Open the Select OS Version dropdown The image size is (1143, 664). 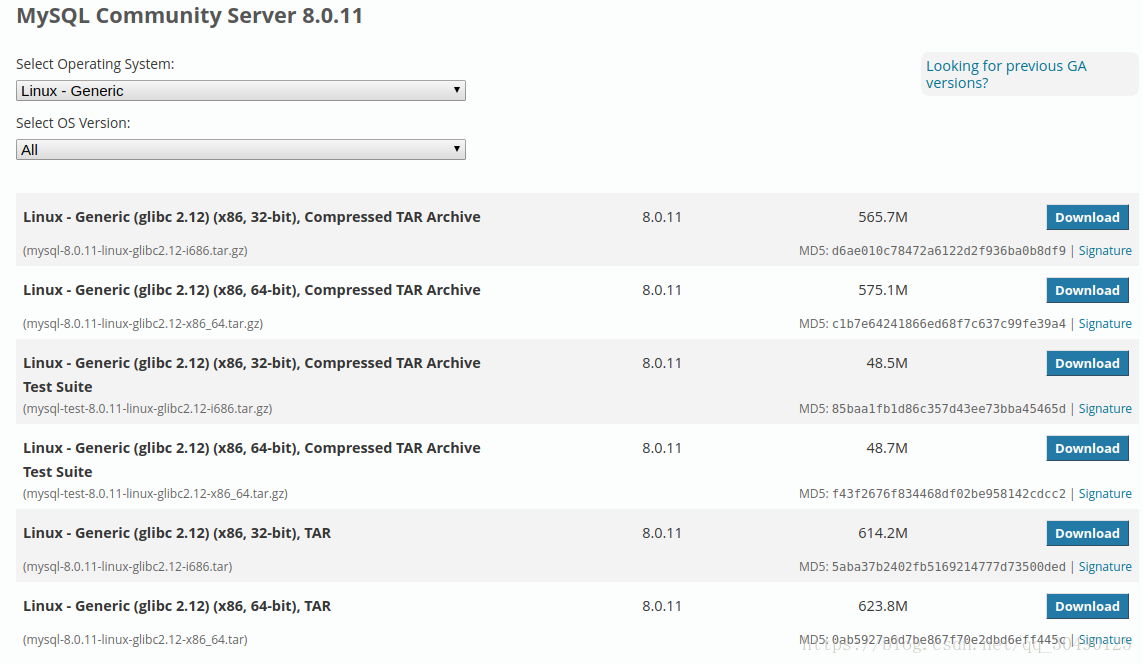click(x=241, y=149)
